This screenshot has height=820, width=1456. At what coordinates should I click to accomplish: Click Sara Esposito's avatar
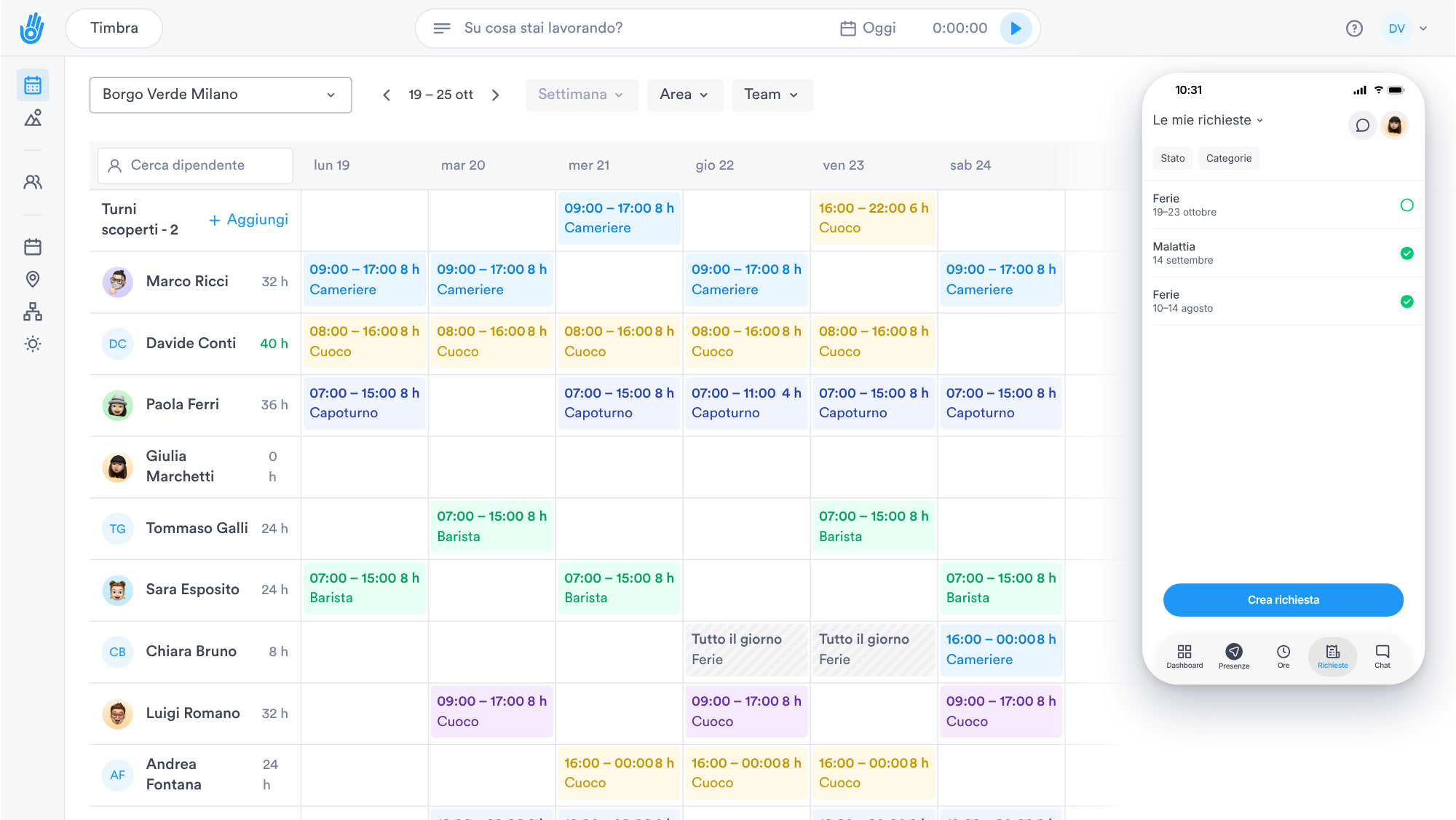coord(117,590)
